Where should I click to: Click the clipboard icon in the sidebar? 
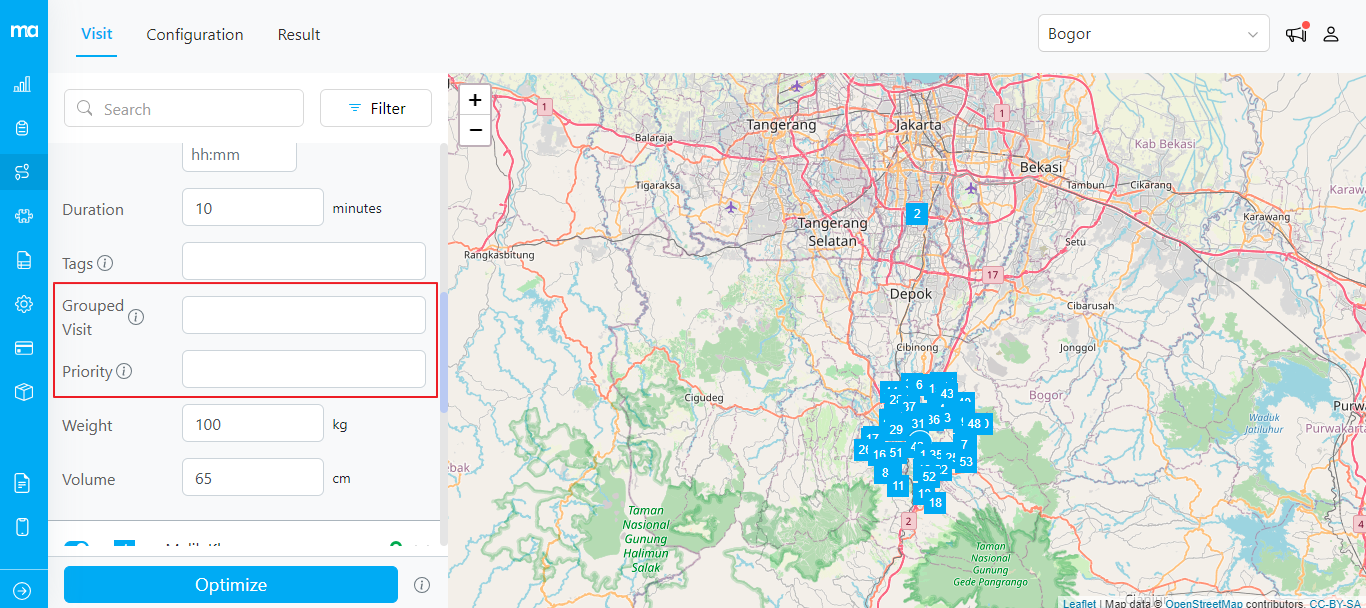click(22, 128)
